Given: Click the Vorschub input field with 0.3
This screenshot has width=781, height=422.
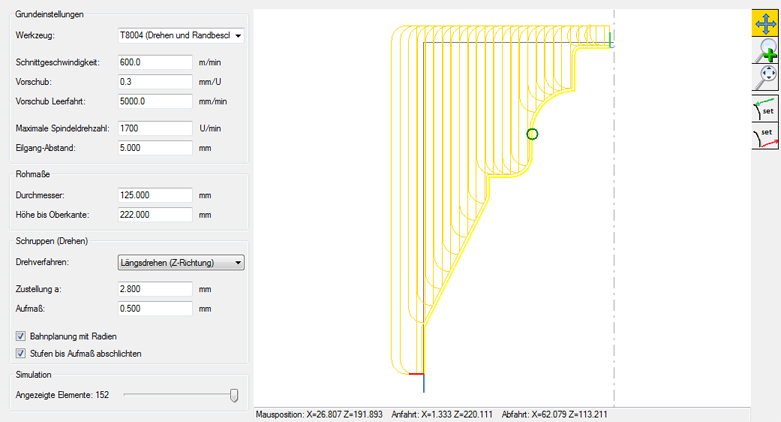Looking at the screenshot, I should (154, 81).
